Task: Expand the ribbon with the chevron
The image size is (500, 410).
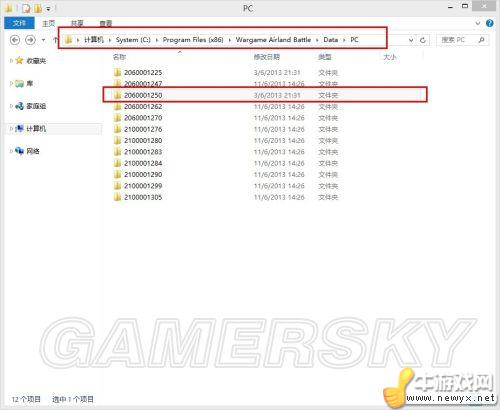Action: [x=478, y=23]
